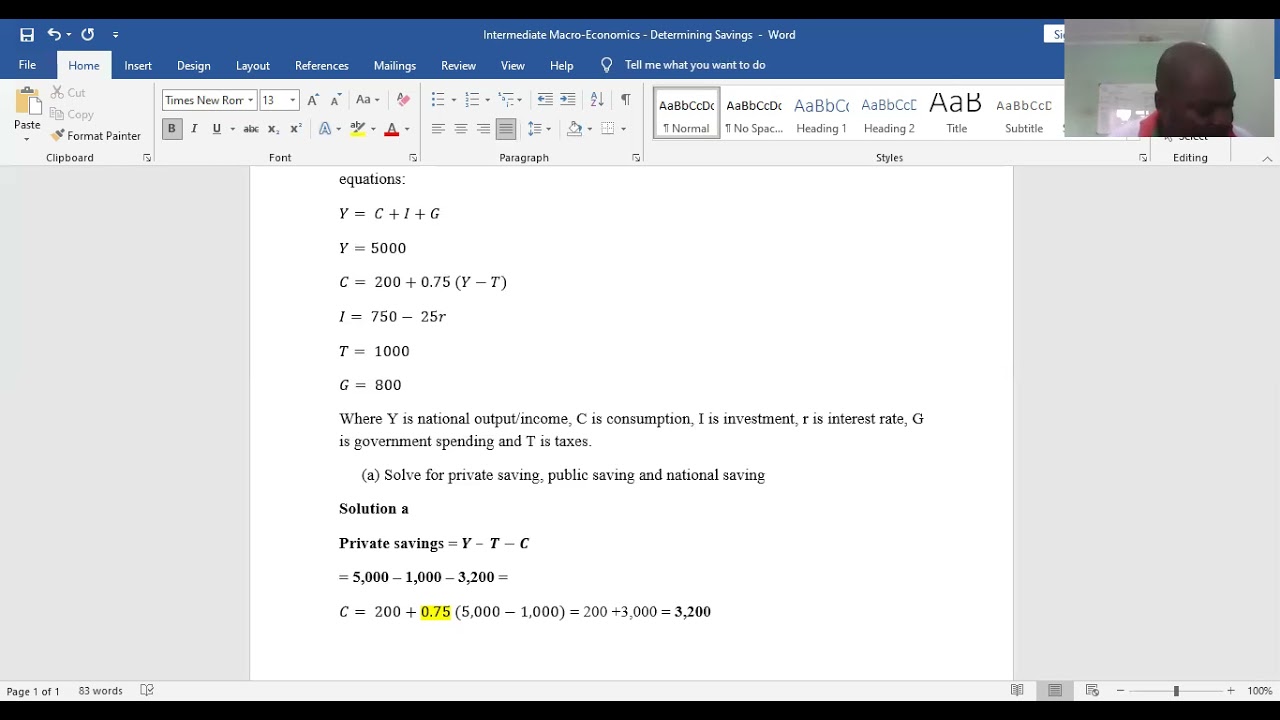1280x720 pixels.
Task: Click the Paste clipboard icon
Action: [27, 101]
